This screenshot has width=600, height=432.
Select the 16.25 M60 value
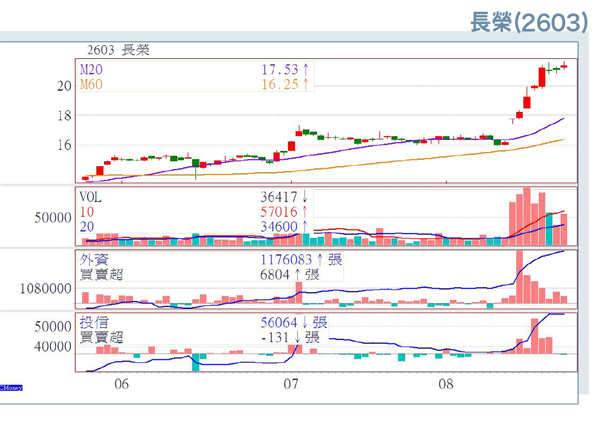pos(280,85)
